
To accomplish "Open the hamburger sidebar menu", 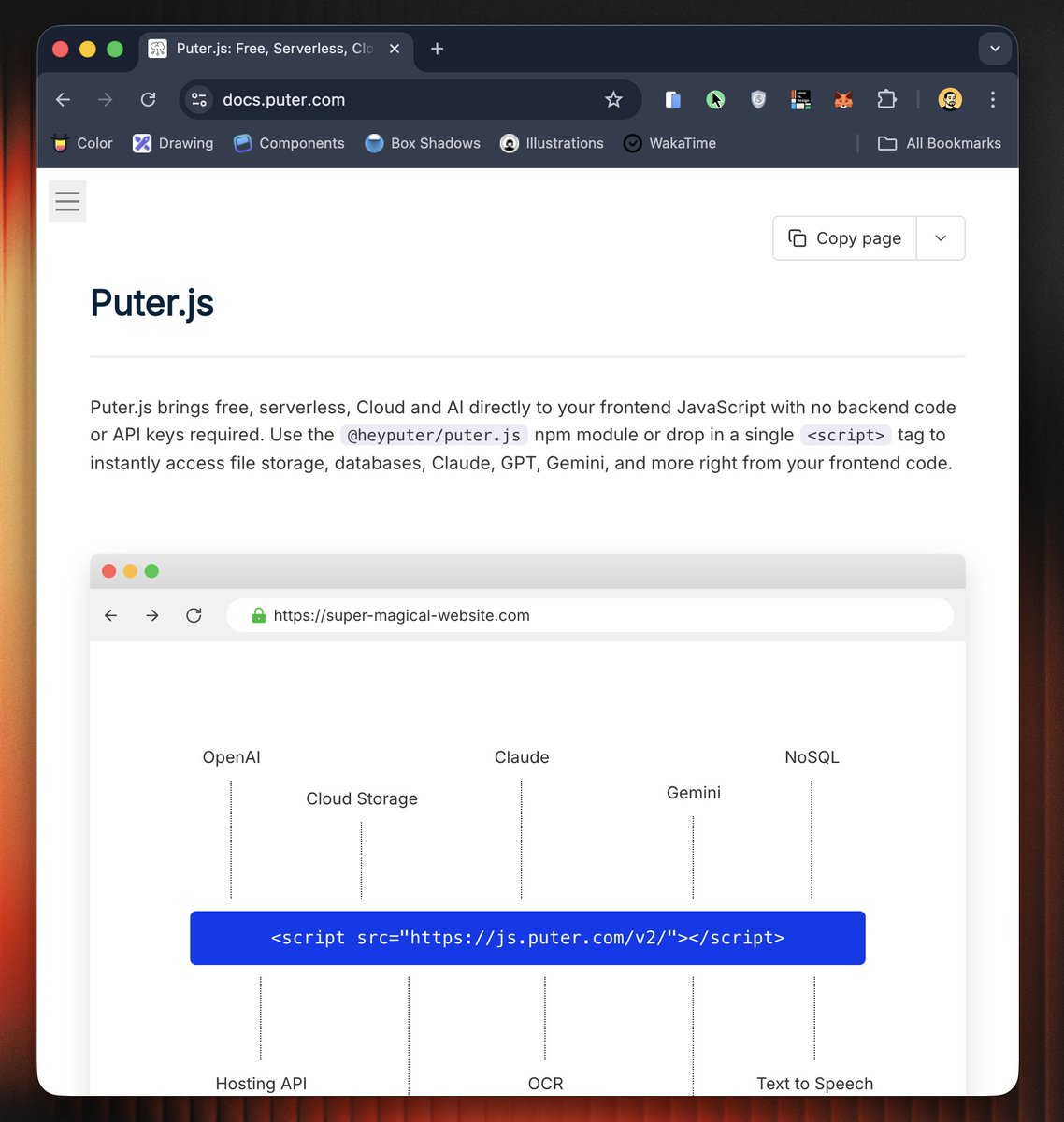I will [67, 200].
